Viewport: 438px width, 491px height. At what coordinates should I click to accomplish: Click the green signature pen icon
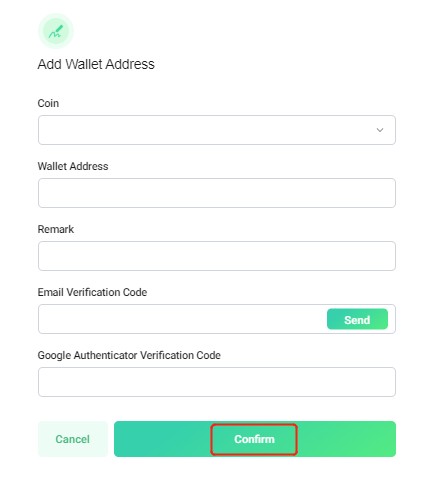click(56, 31)
